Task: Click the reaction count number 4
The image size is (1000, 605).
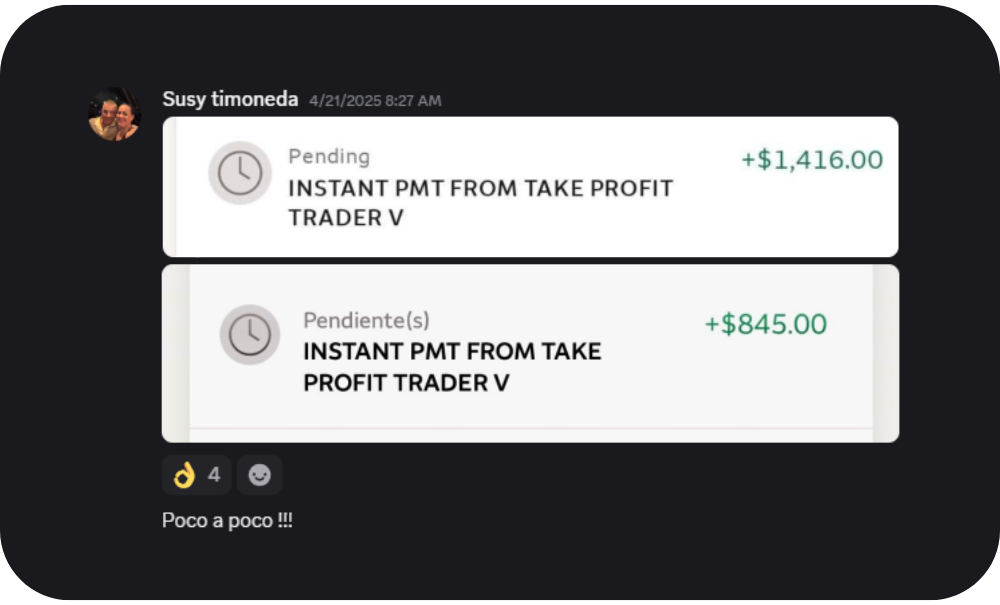Action: [214, 475]
